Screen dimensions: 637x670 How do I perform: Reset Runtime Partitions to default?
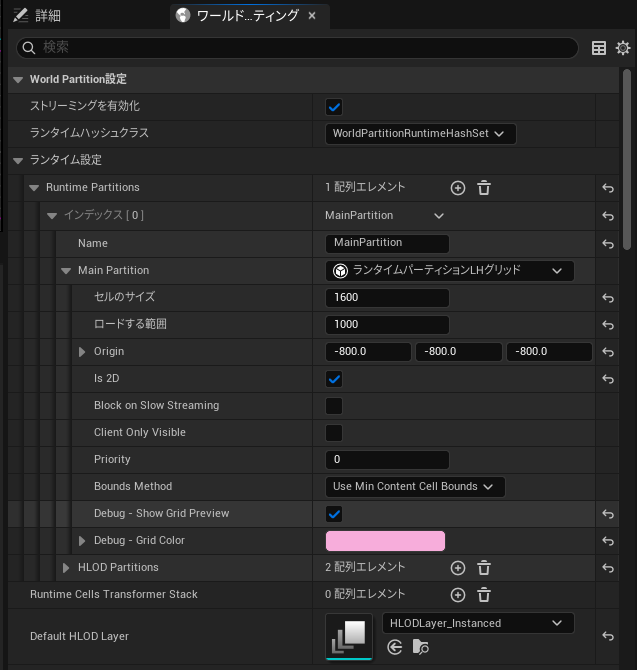pyautogui.click(x=608, y=188)
